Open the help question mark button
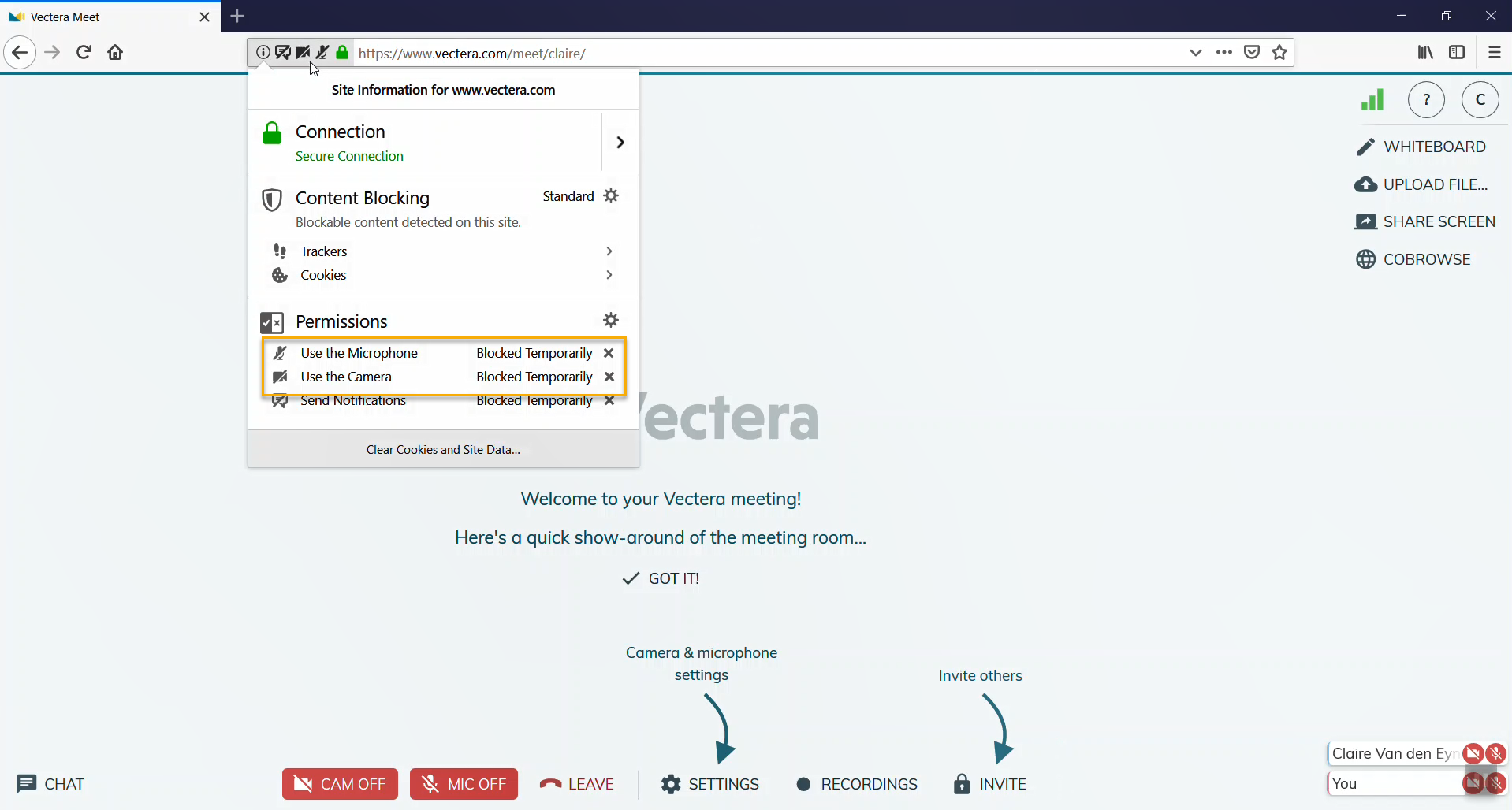1512x810 pixels. click(1426, 100)
